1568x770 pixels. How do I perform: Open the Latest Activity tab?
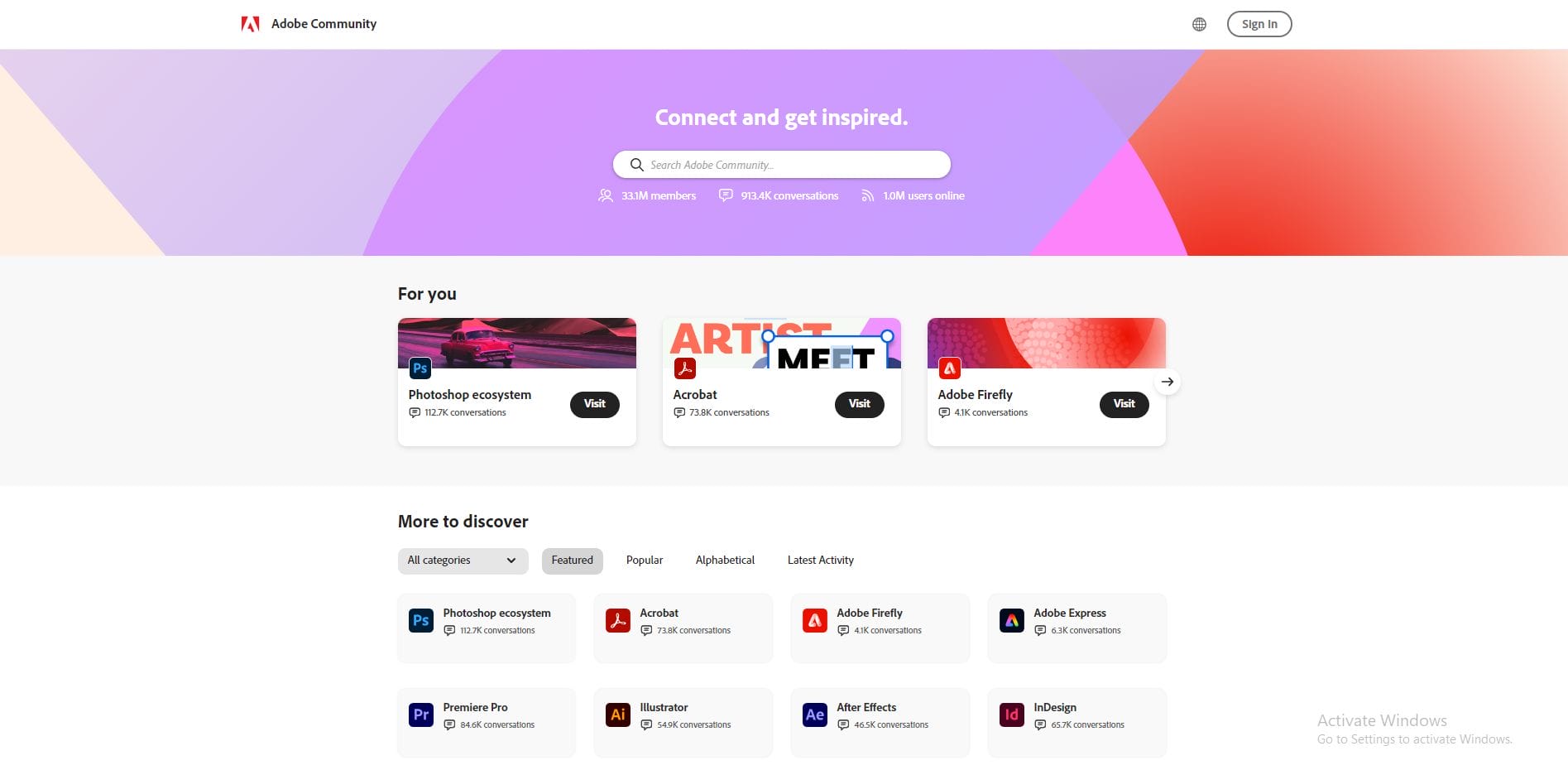[x=821, y=561]
